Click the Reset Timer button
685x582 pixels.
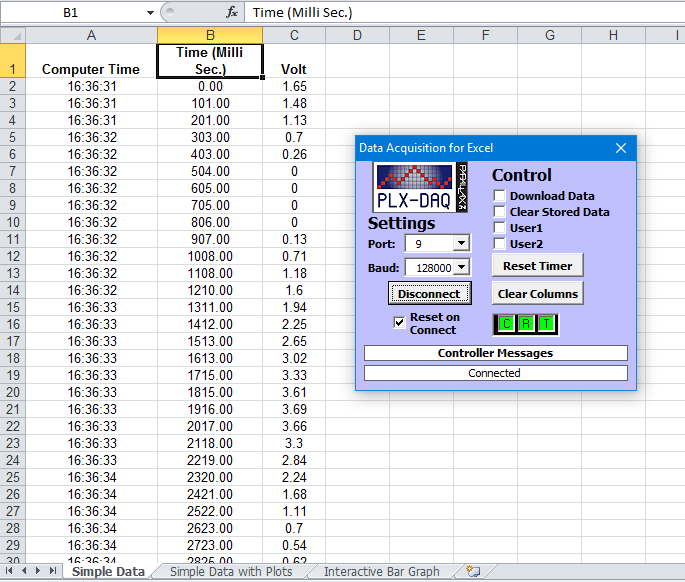point(538,266)
